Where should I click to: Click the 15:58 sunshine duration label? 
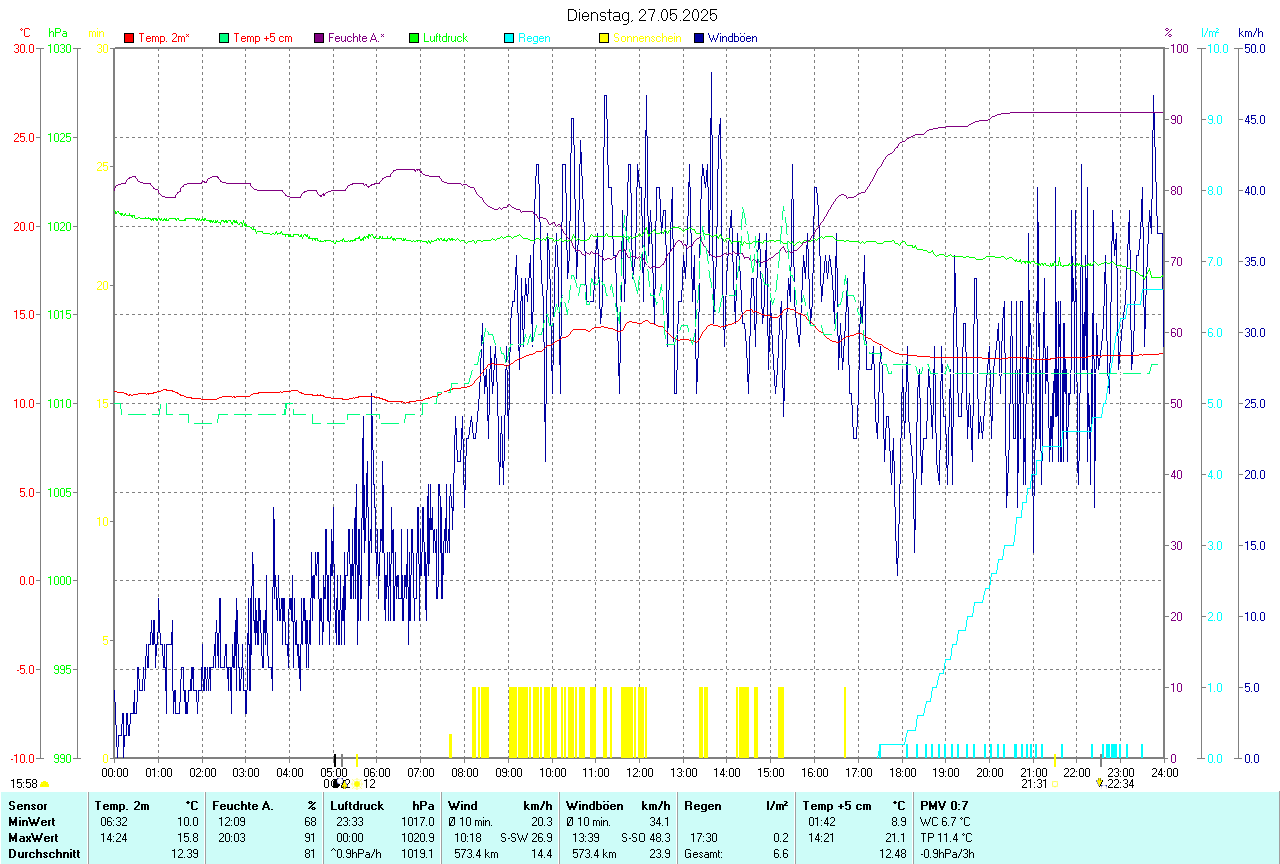pos(24,784)
